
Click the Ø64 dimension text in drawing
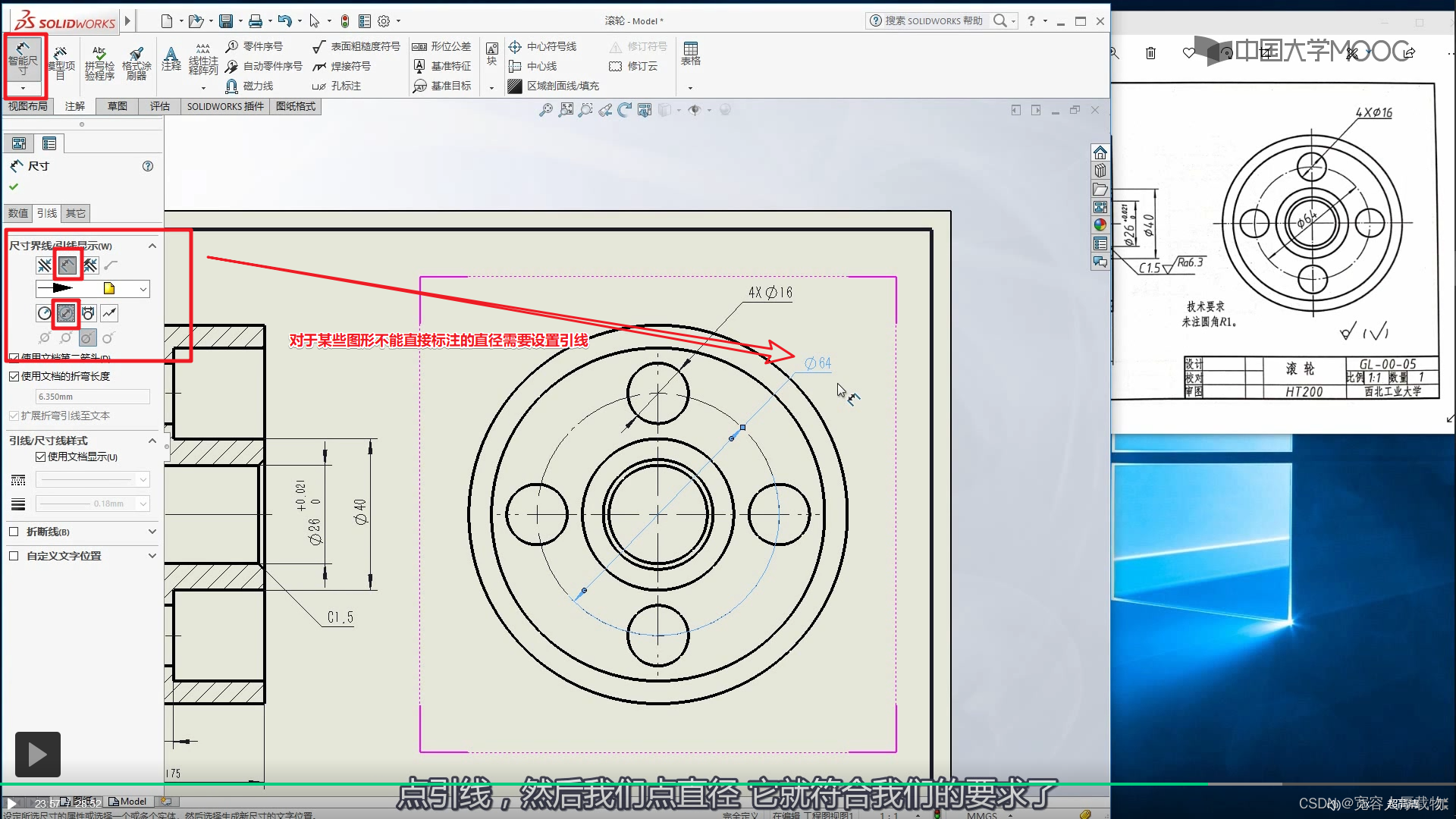(817, 364)
